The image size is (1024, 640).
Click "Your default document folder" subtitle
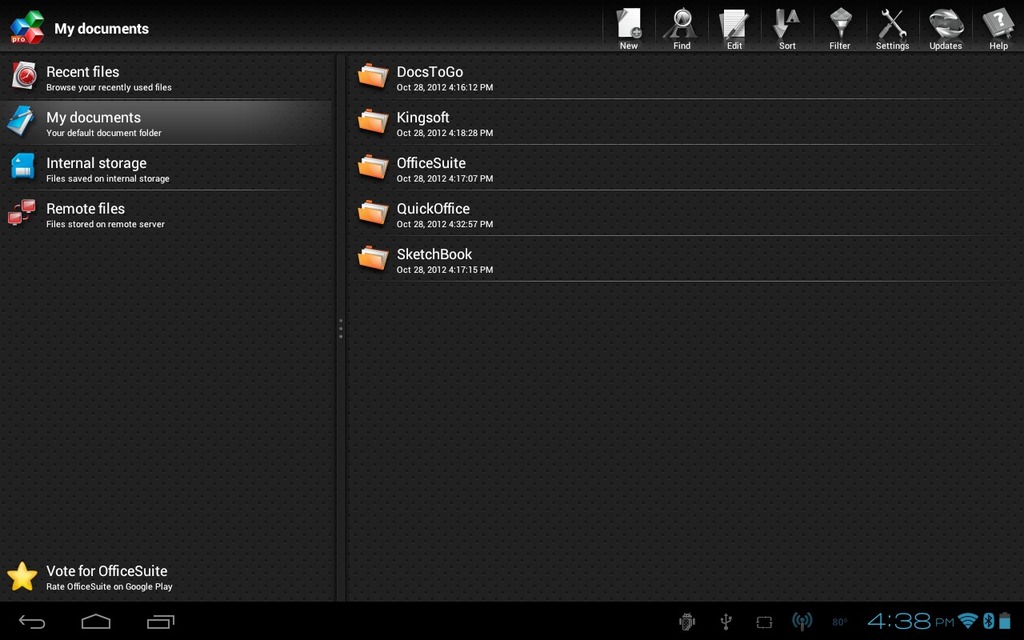pos(104,133)
